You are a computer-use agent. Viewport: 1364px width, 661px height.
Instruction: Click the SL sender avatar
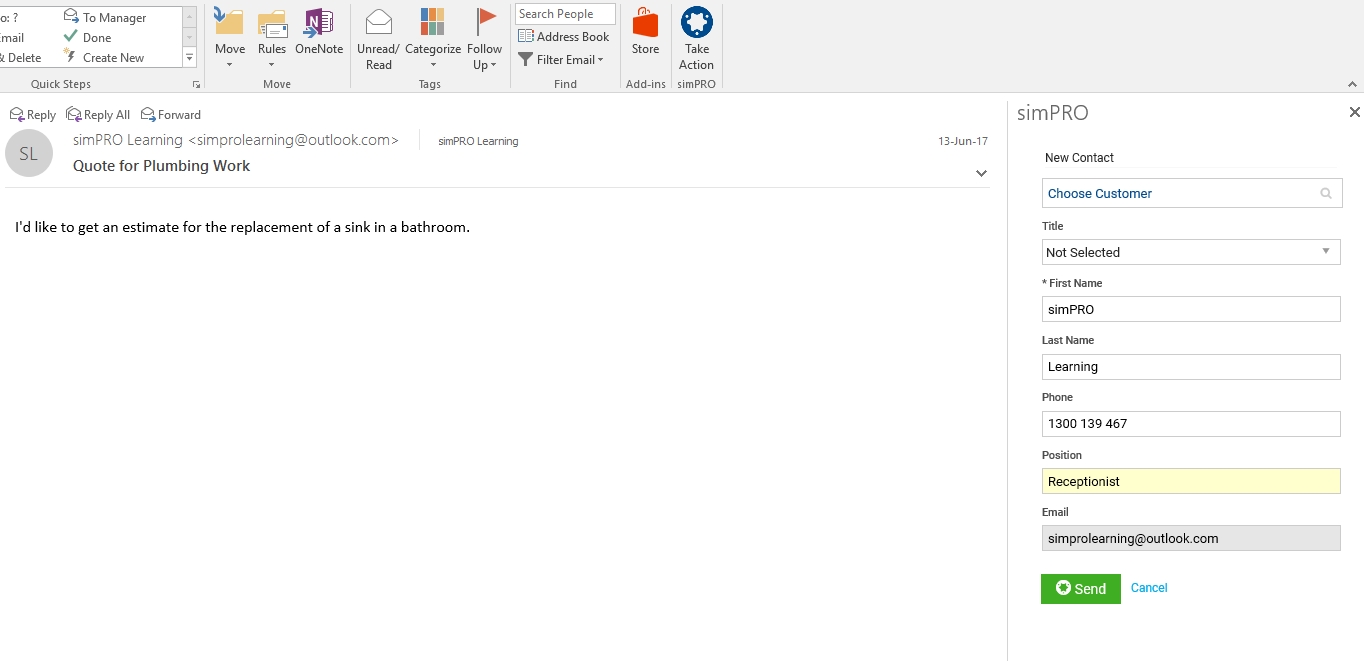coord(29,154)
